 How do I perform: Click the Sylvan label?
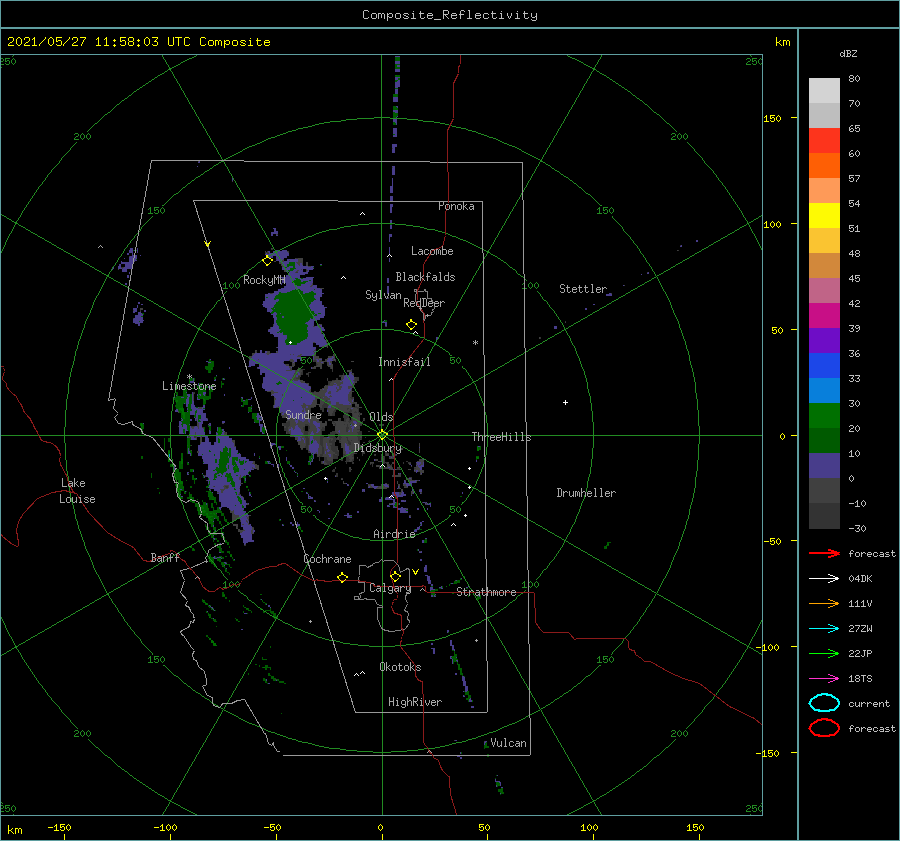pos(383,295)
